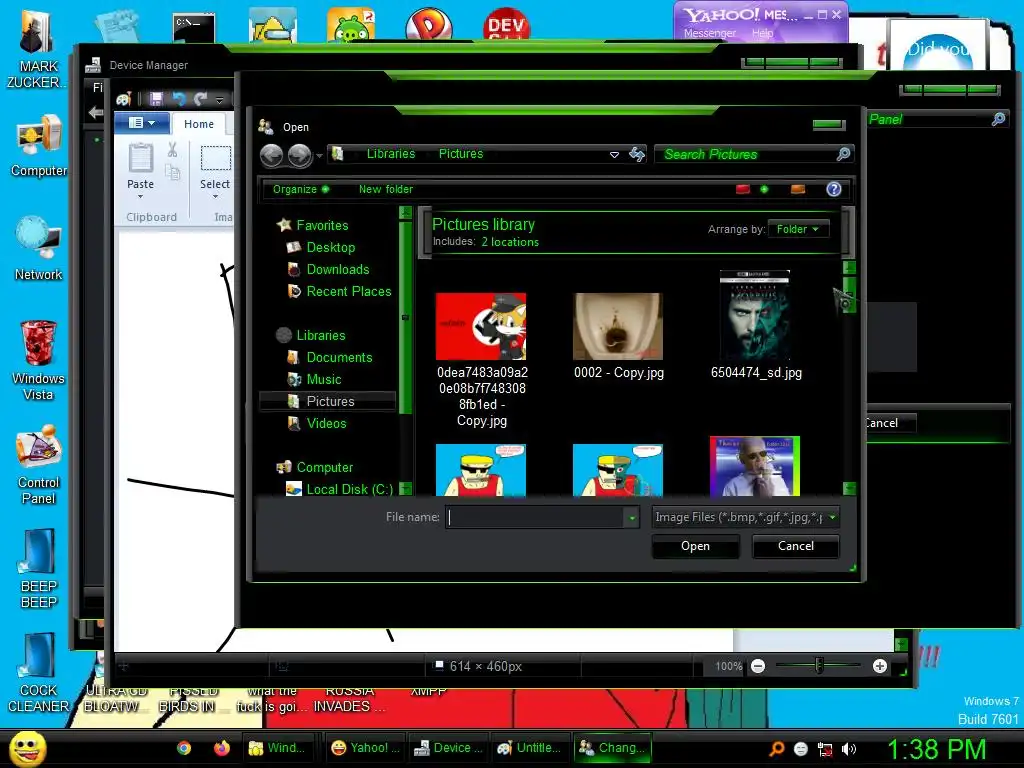Go back in the Open dialog

pyautogui.click(x=272, y=155)
